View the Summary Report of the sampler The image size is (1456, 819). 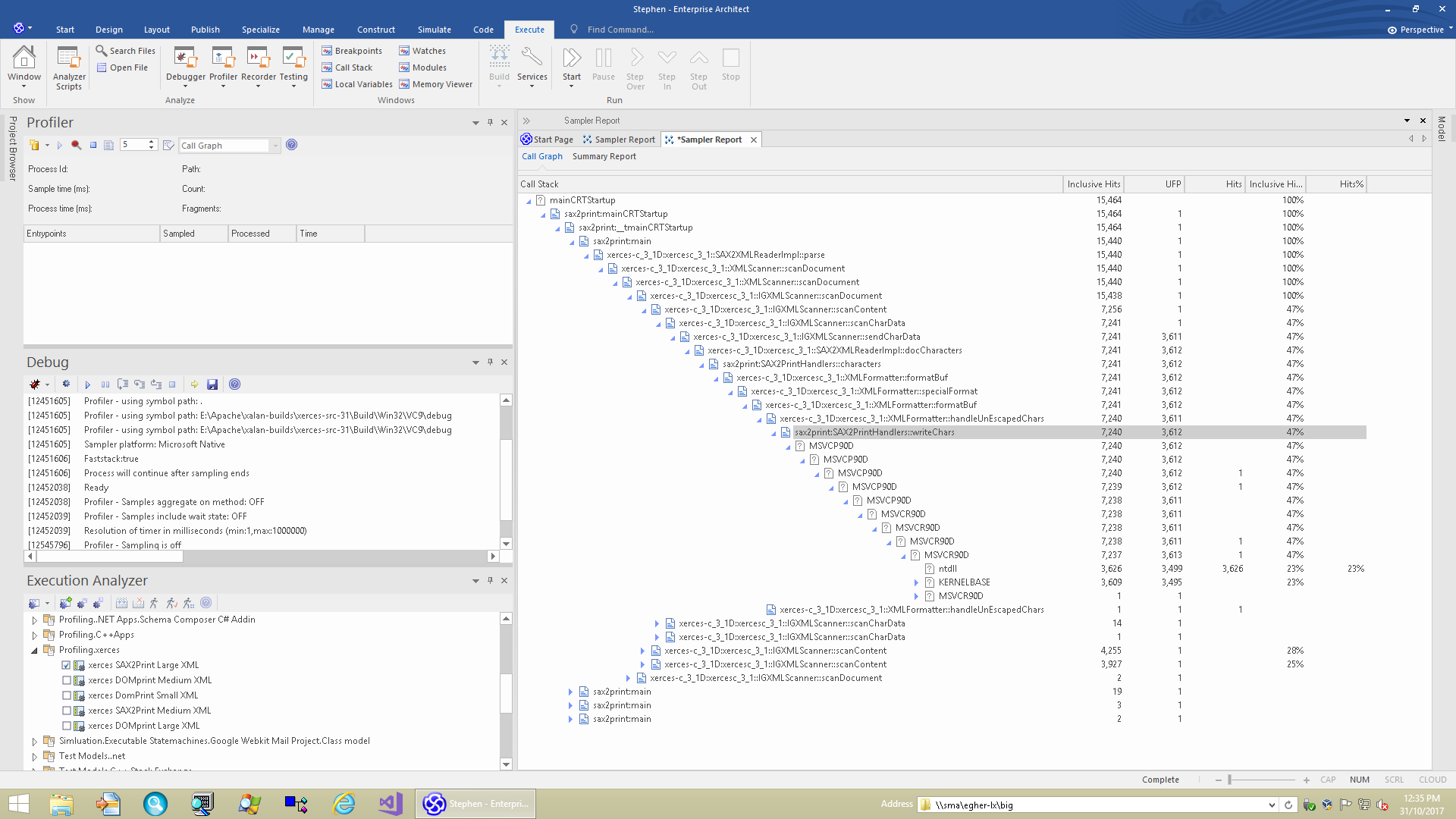[604, 156]
